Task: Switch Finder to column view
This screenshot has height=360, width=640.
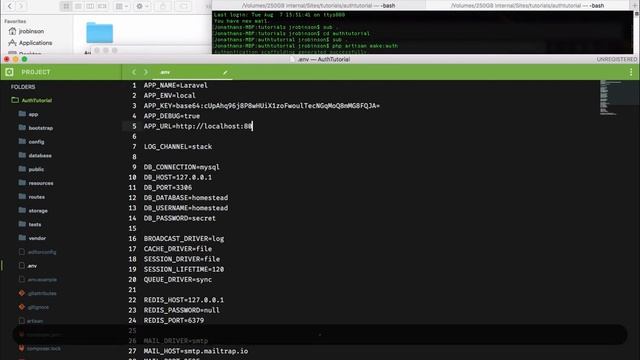Action: (x=90, y=6)
